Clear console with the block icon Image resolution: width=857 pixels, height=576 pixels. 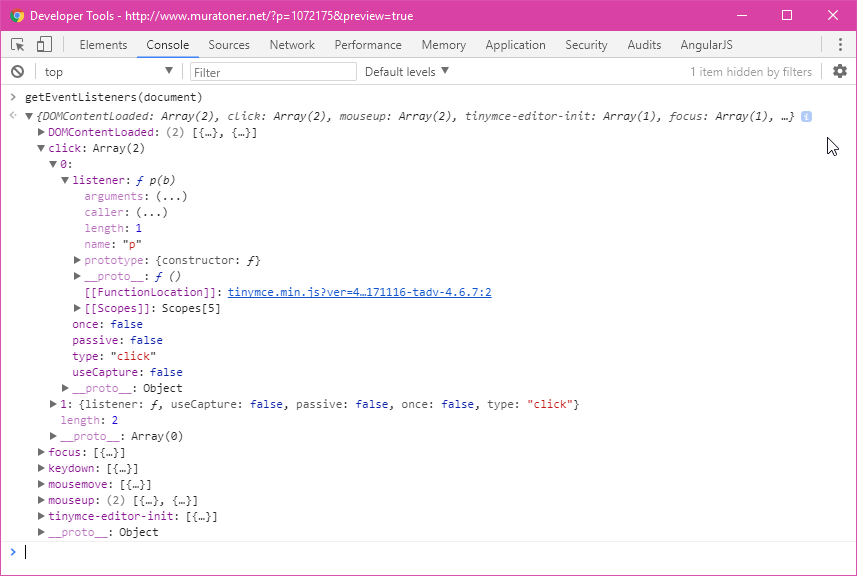pyautogui.click(x=17, y=72)
